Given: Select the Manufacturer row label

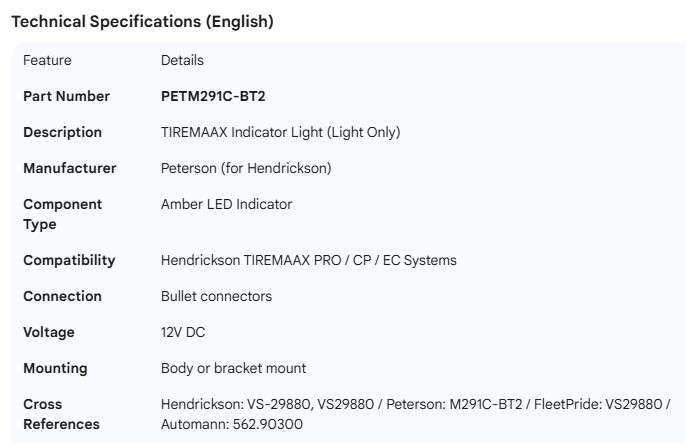Looking at the screenshot, I should (x=69, y=168).
